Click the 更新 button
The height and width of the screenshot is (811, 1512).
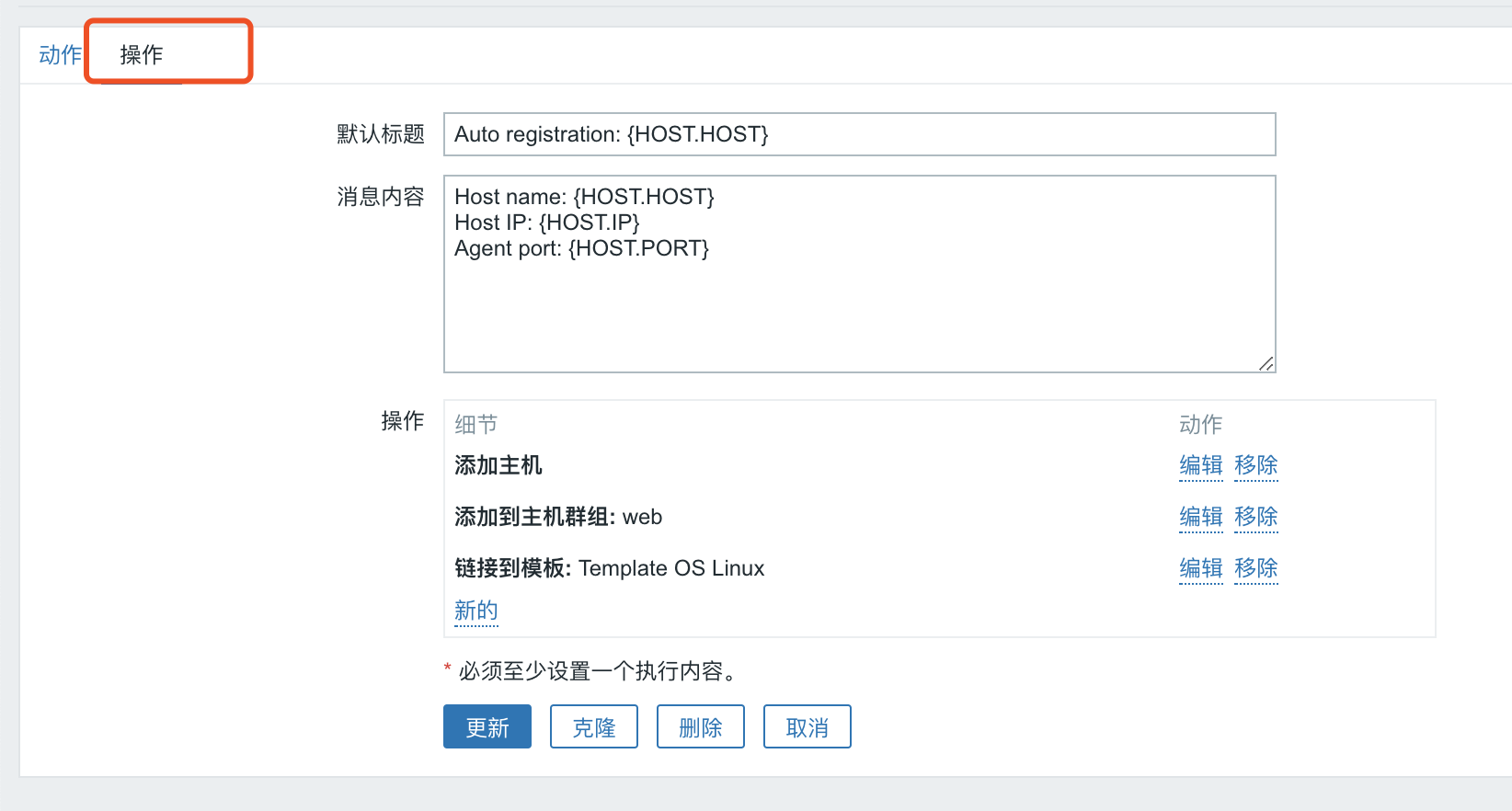tap(487, 726)
